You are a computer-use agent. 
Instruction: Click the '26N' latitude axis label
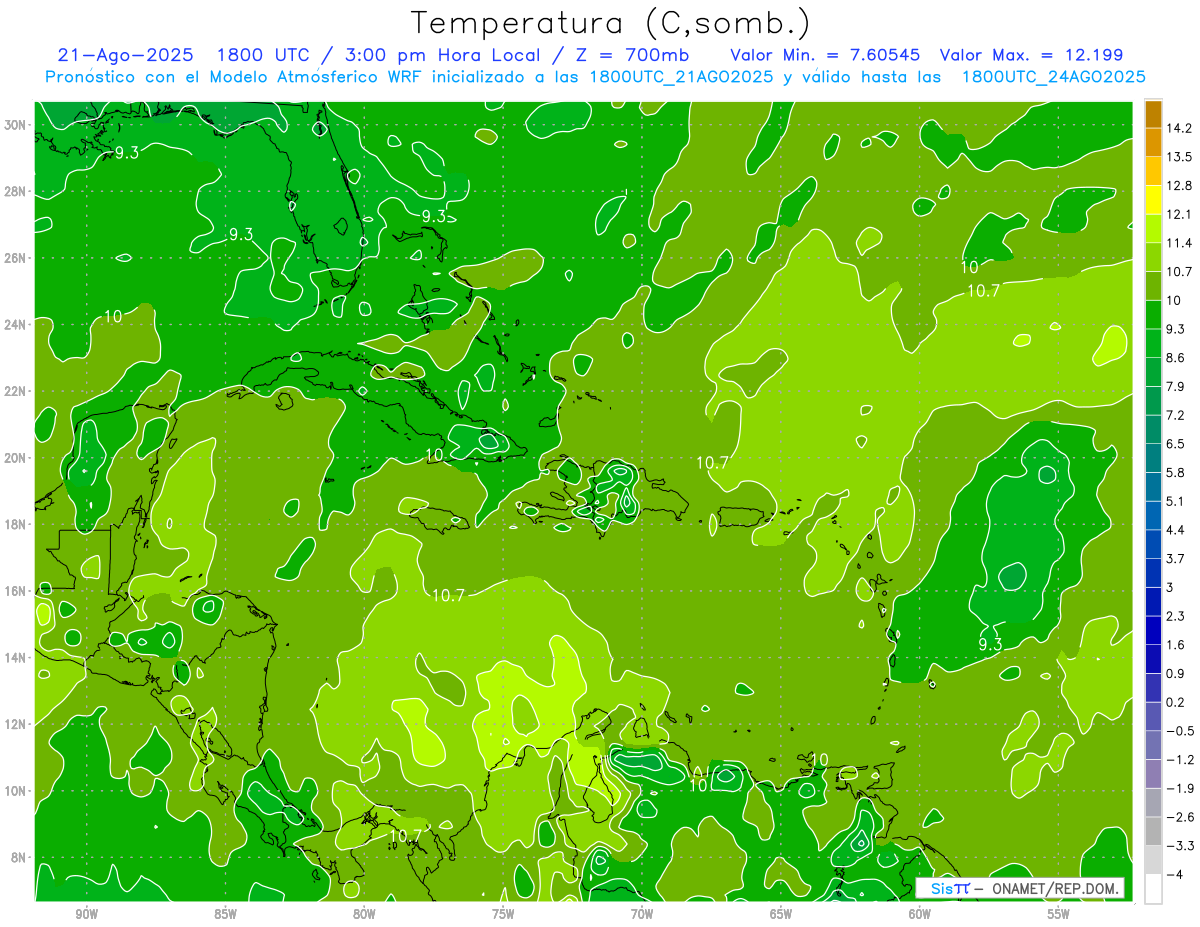pyautogui.click(x=17, y=258)
